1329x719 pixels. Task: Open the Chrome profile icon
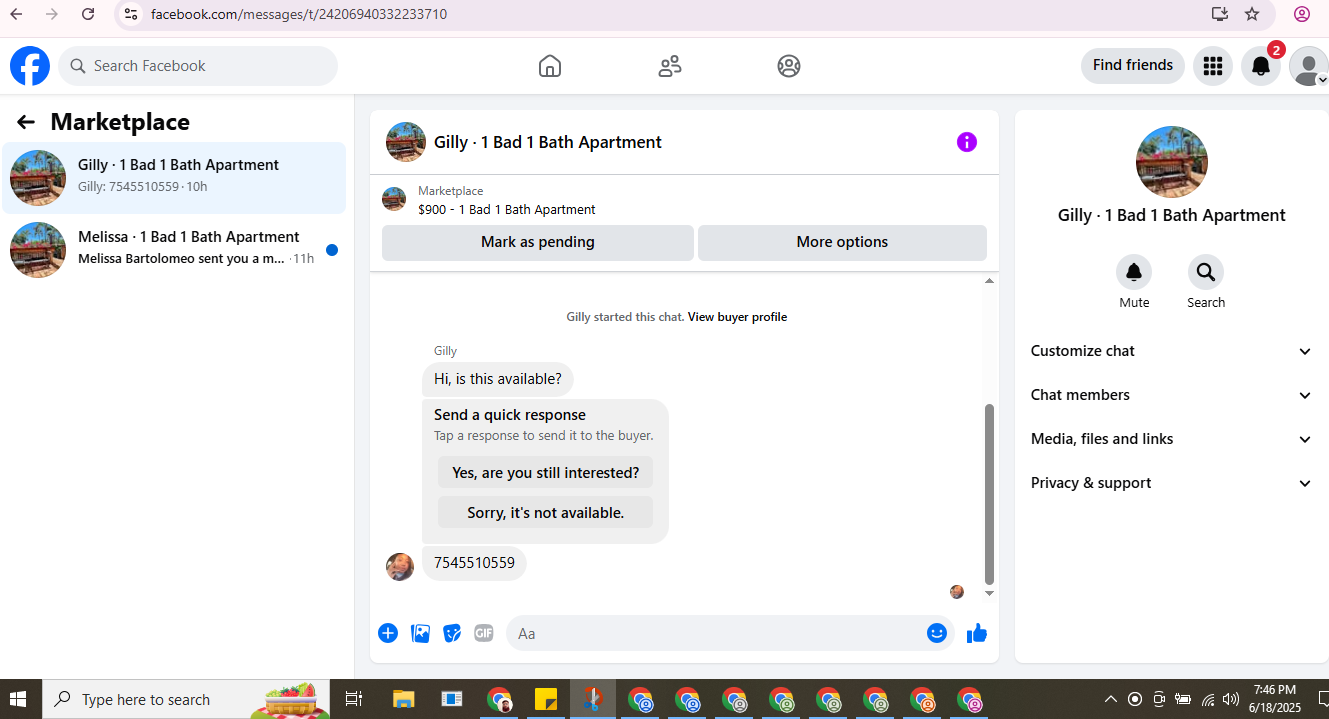coord(1302,14)
